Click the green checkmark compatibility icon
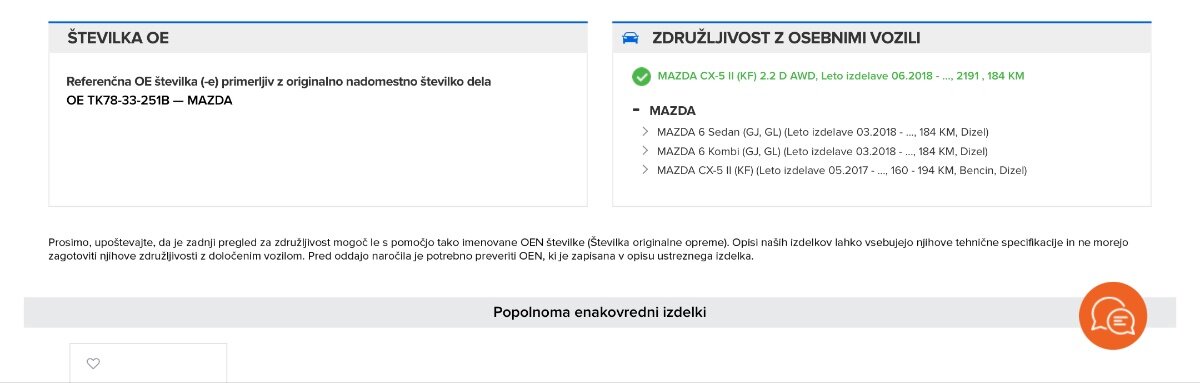 [x=641, y=76]
